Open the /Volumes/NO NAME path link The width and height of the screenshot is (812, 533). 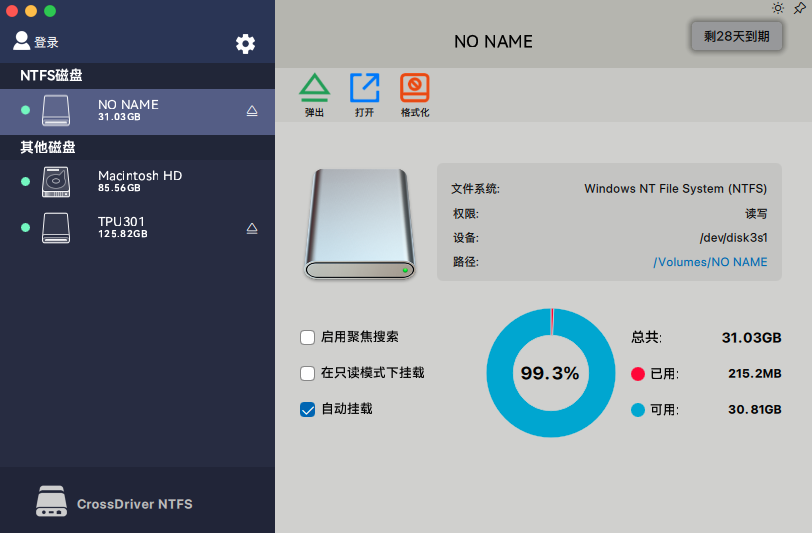point(710,262)
